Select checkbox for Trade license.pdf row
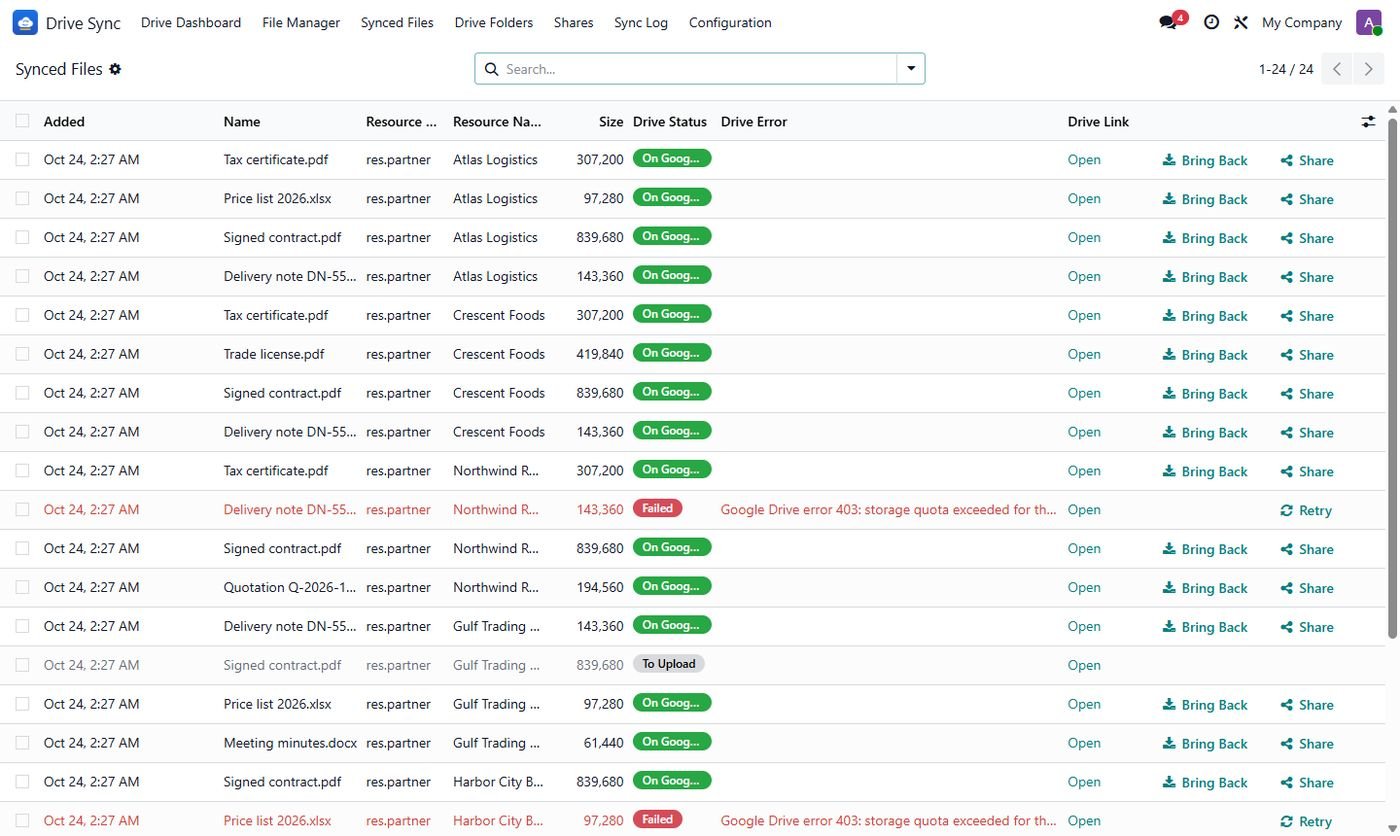The width and height of the screenshot is (1400, 836). (22, 354)
